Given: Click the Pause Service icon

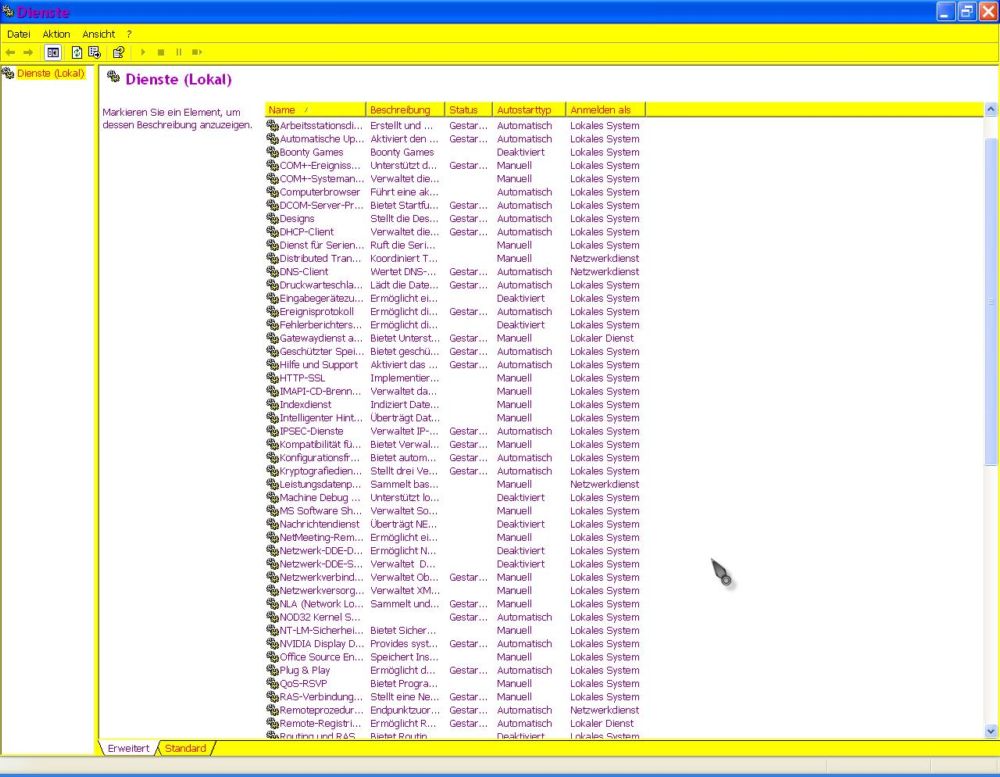Looking at the screenshot, I should (x=179, y=52).
